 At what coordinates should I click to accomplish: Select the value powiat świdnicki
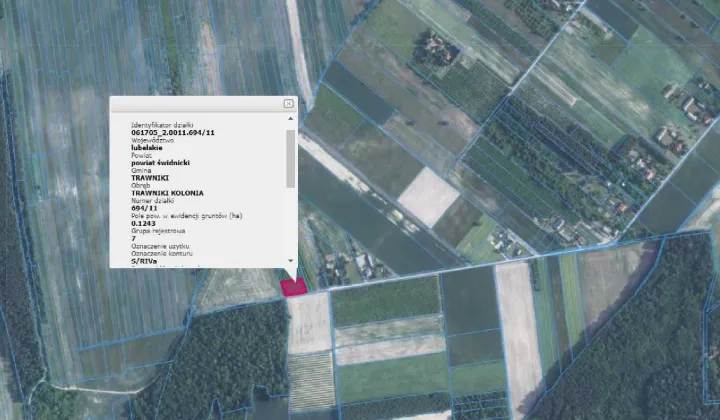160,163
